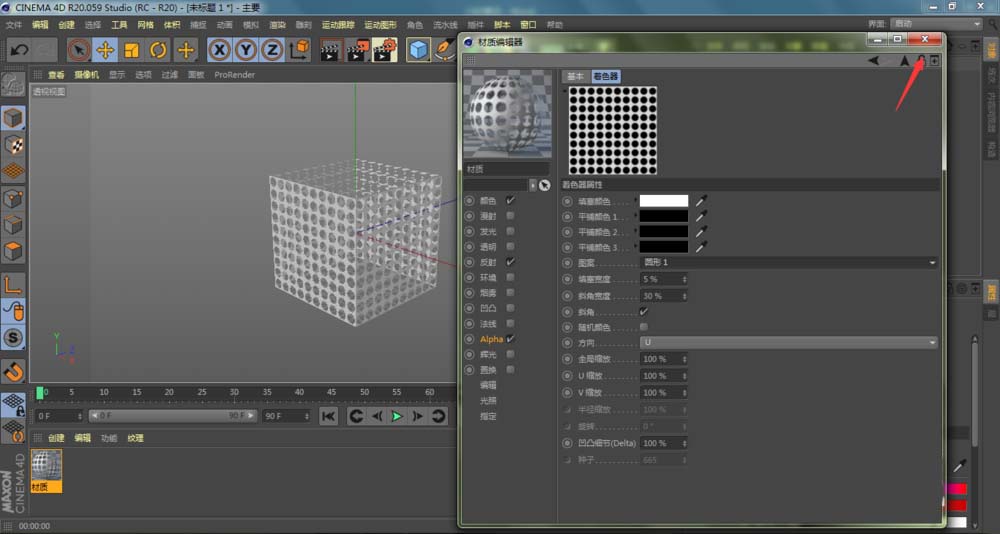
Task: Toggle the Y axis lock
Action: pos(246,50)
